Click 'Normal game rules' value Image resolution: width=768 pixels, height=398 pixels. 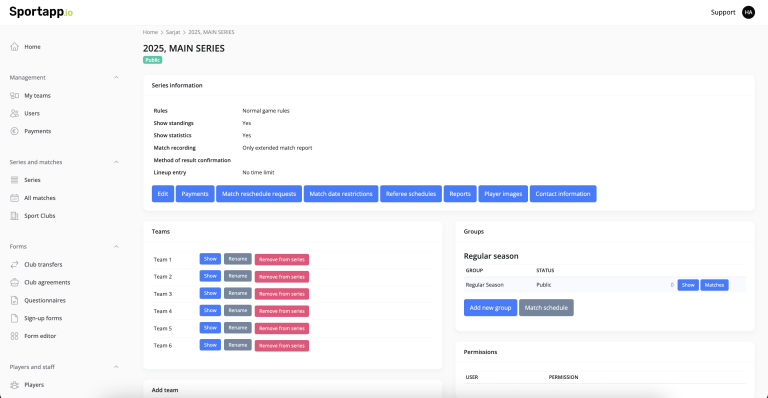tap(266, 111)
